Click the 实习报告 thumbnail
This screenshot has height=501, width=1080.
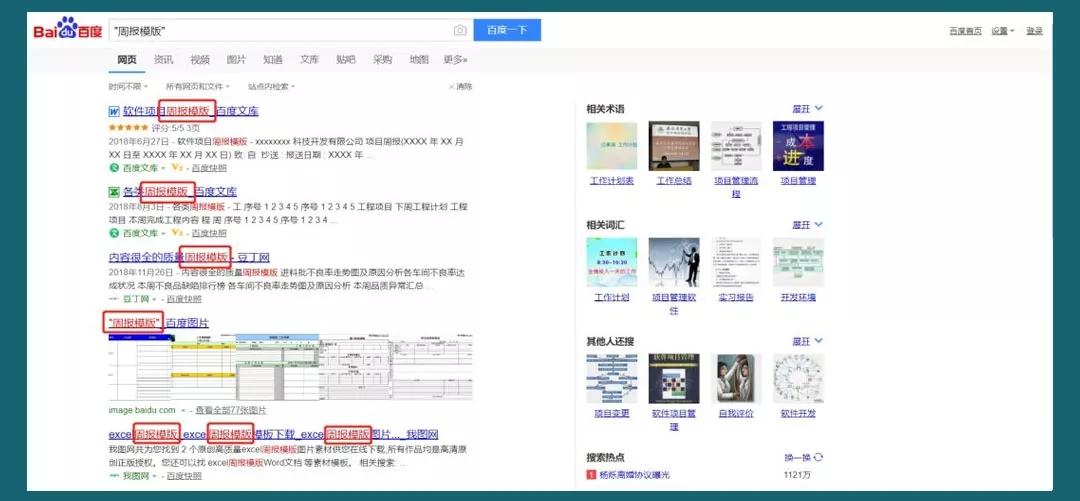[736, 263]
